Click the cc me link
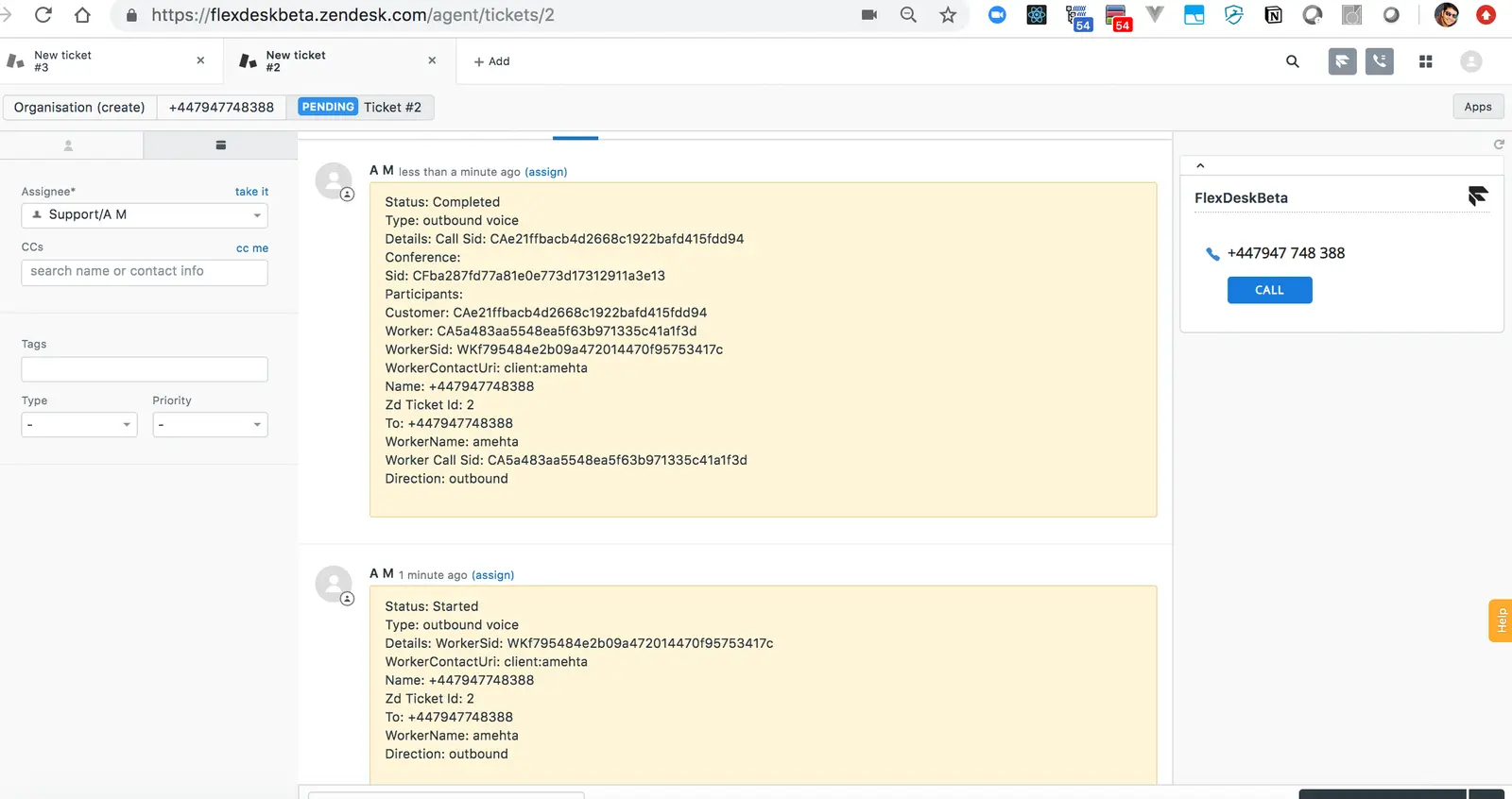The width and height of the screenshot is (1512, 799). 252,248
